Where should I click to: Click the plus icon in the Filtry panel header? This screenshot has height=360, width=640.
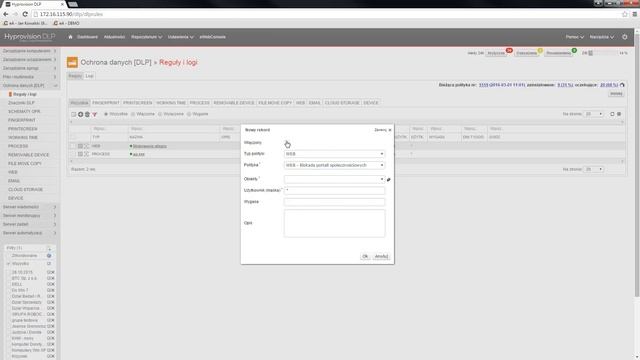click(x=50, y=248)
